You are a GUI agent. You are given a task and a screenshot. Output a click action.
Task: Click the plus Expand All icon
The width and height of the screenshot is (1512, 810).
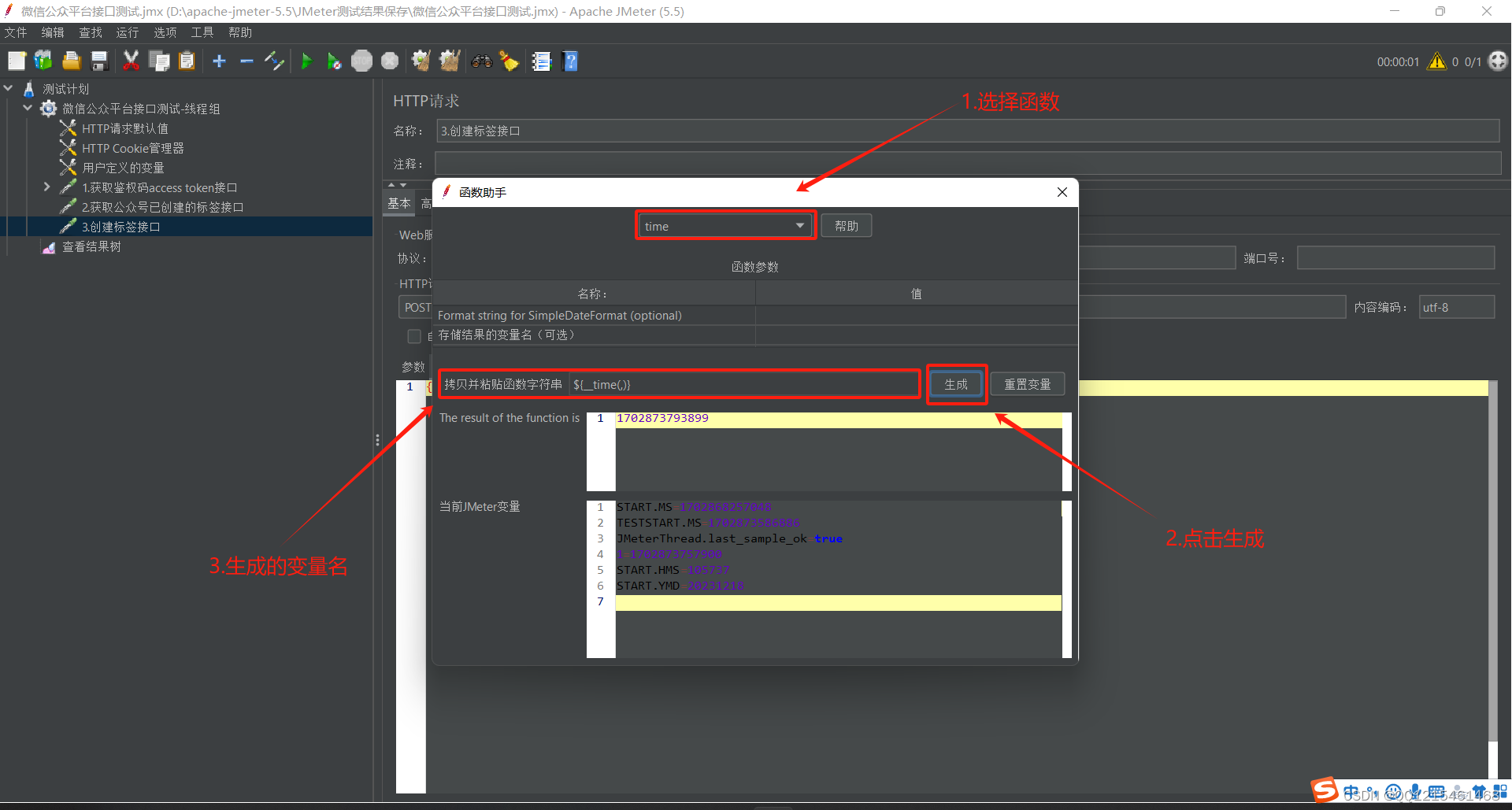(x=219, y=61)
